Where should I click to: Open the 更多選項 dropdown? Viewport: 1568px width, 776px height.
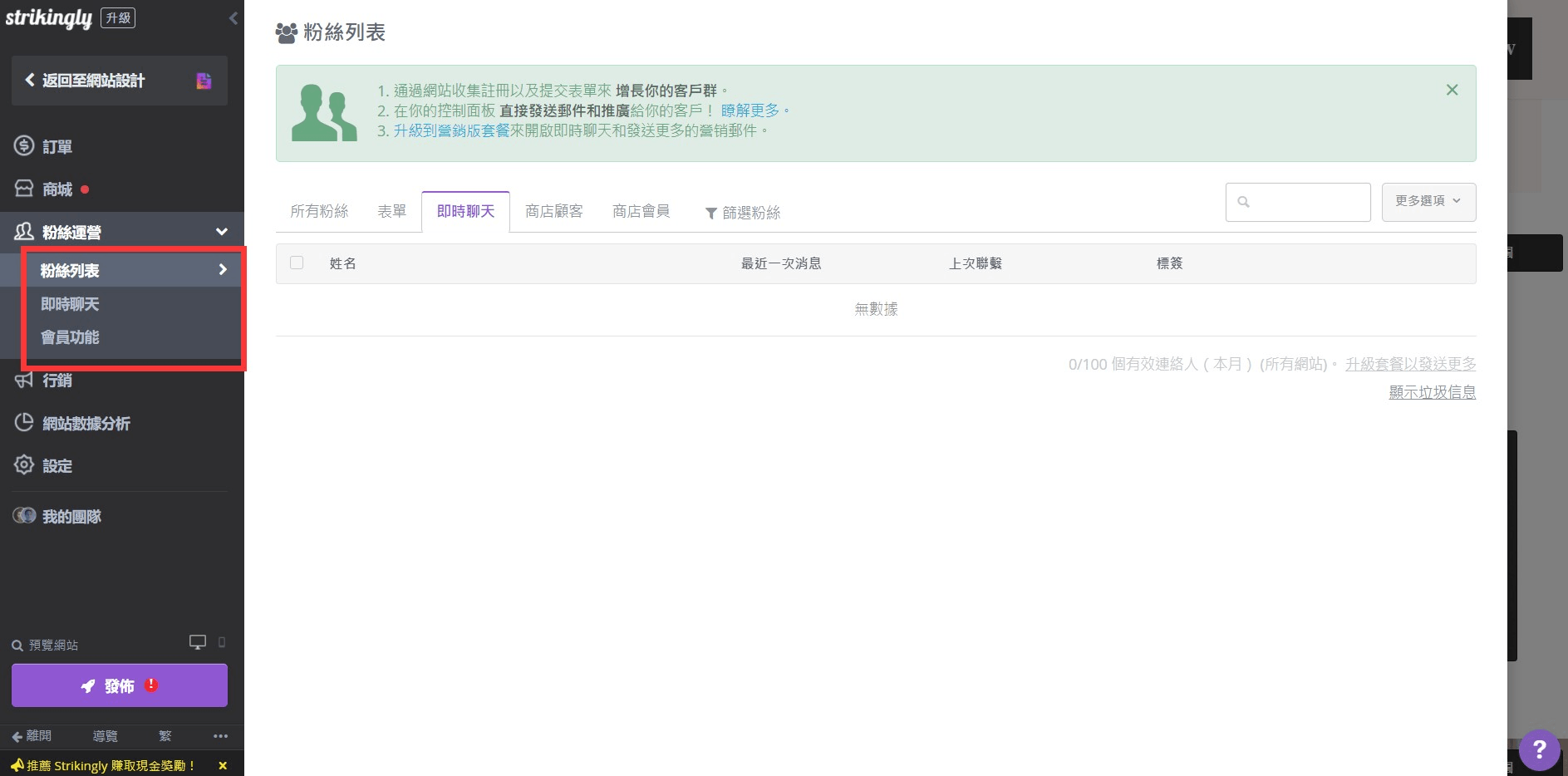coord(1428,202)
